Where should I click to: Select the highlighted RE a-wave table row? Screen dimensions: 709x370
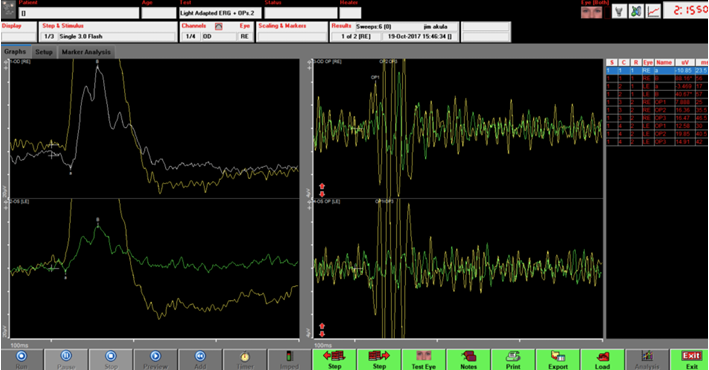[657, 71]
